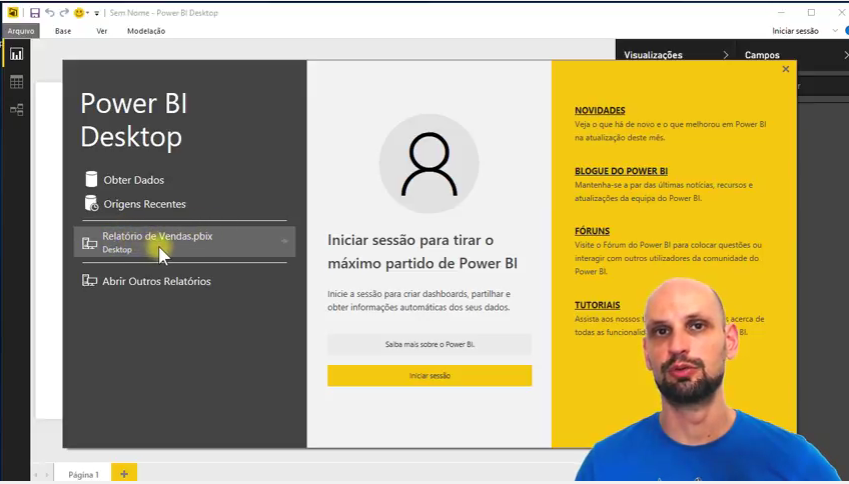The width and height of the screenshot is (849, 484).
Task: Click the user profile avatar icon
Action: click(x=429, y=163)
